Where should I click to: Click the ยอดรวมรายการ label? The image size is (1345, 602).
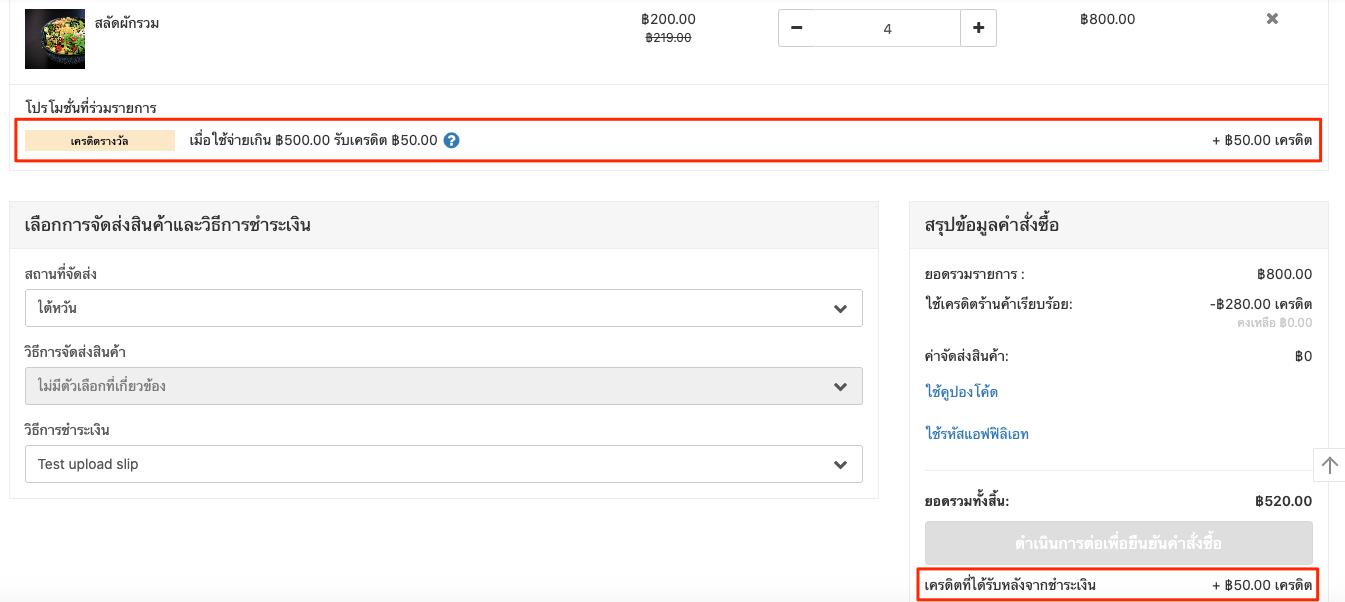click(x=975, y=275)
